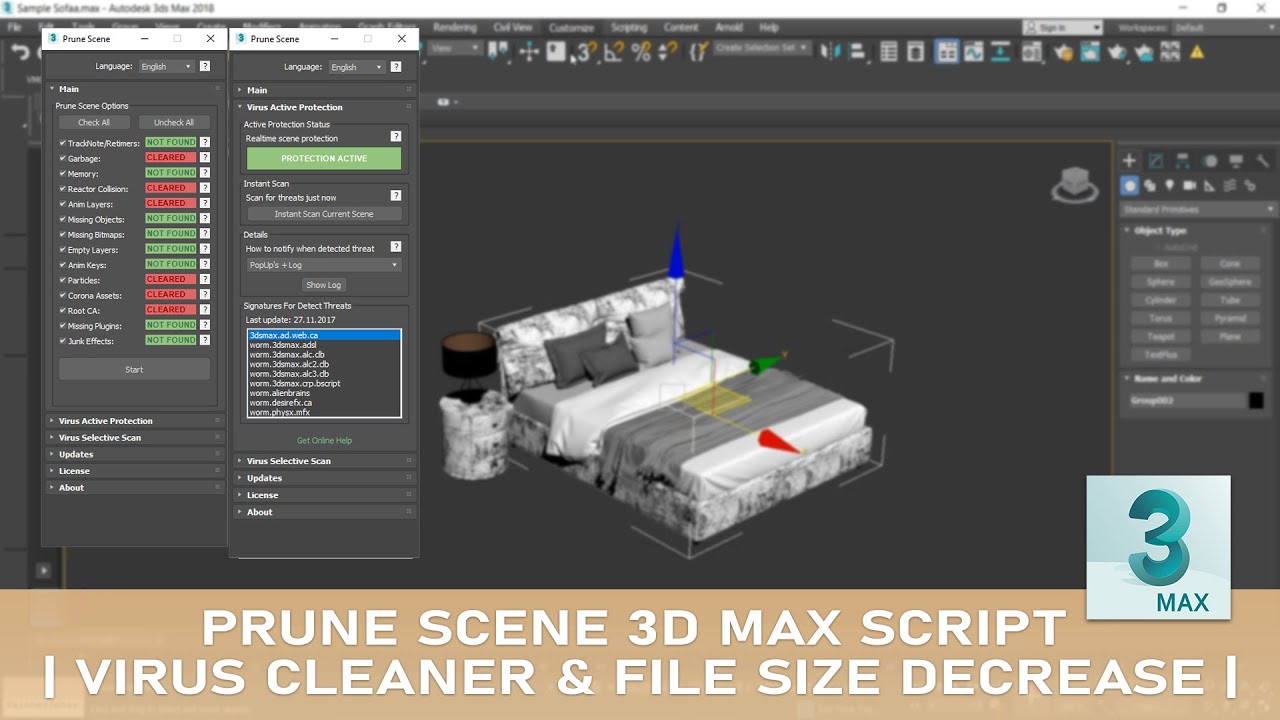Expand Main rollout in right Prune window
1280x720 pixels.
pyautogui.click(x=324, y=90)
